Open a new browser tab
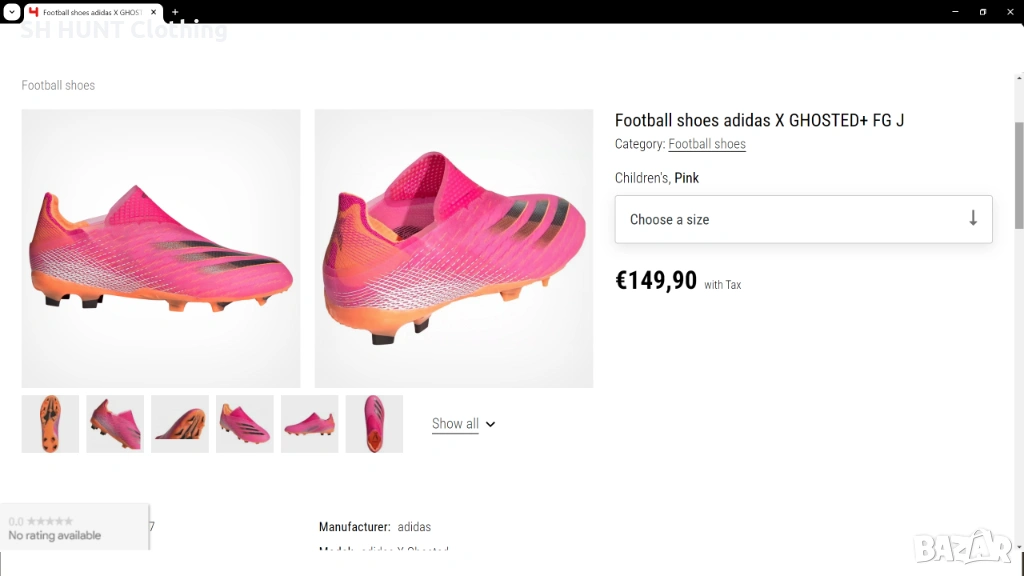 pyautogui.click(x=175, y=12)
